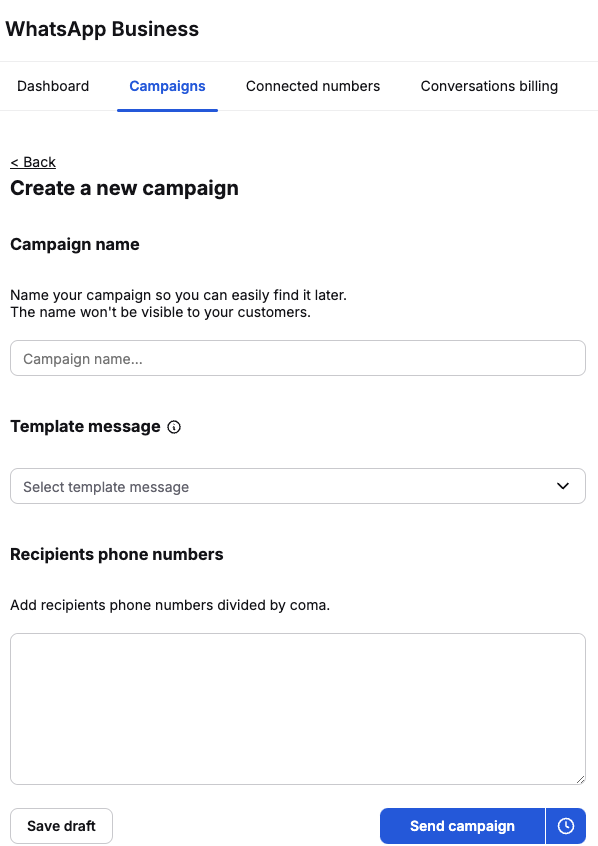
Task: Open the Connected numbers tab
Action: (x=313, y=86)
